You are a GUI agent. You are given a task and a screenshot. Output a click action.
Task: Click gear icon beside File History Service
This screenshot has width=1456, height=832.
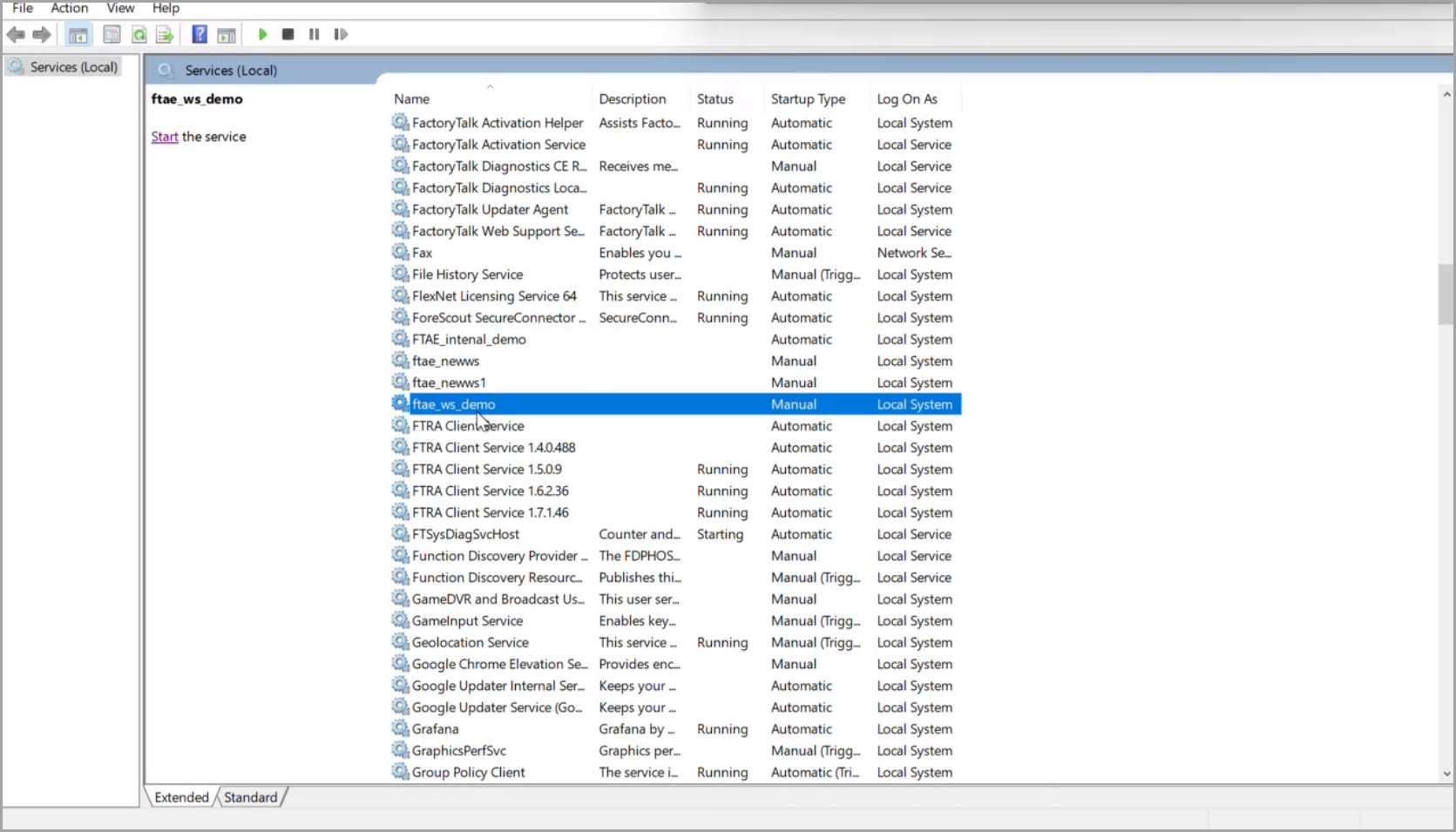point(400,274)
